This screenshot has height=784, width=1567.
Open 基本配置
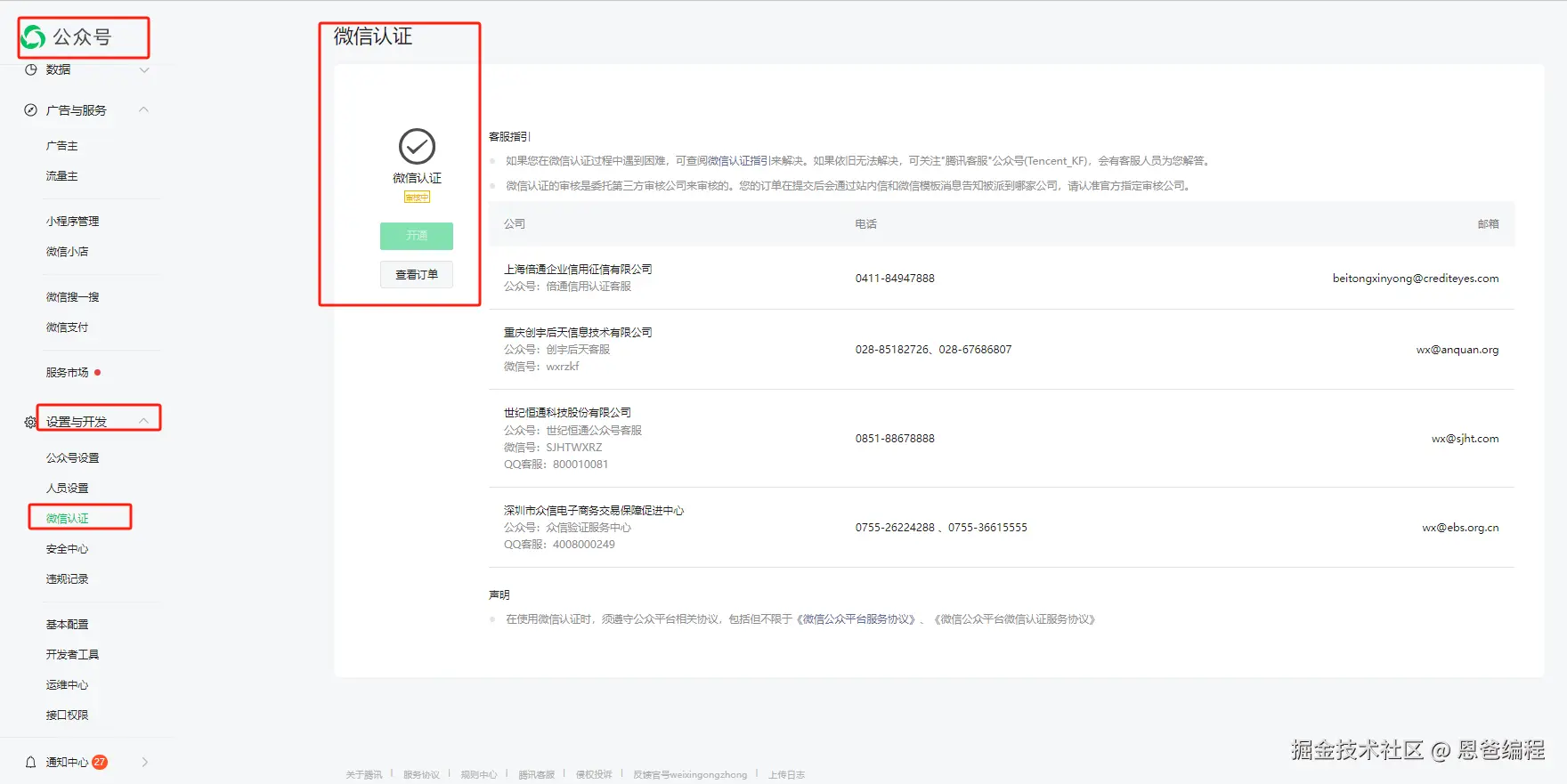[x=68, y=625]
